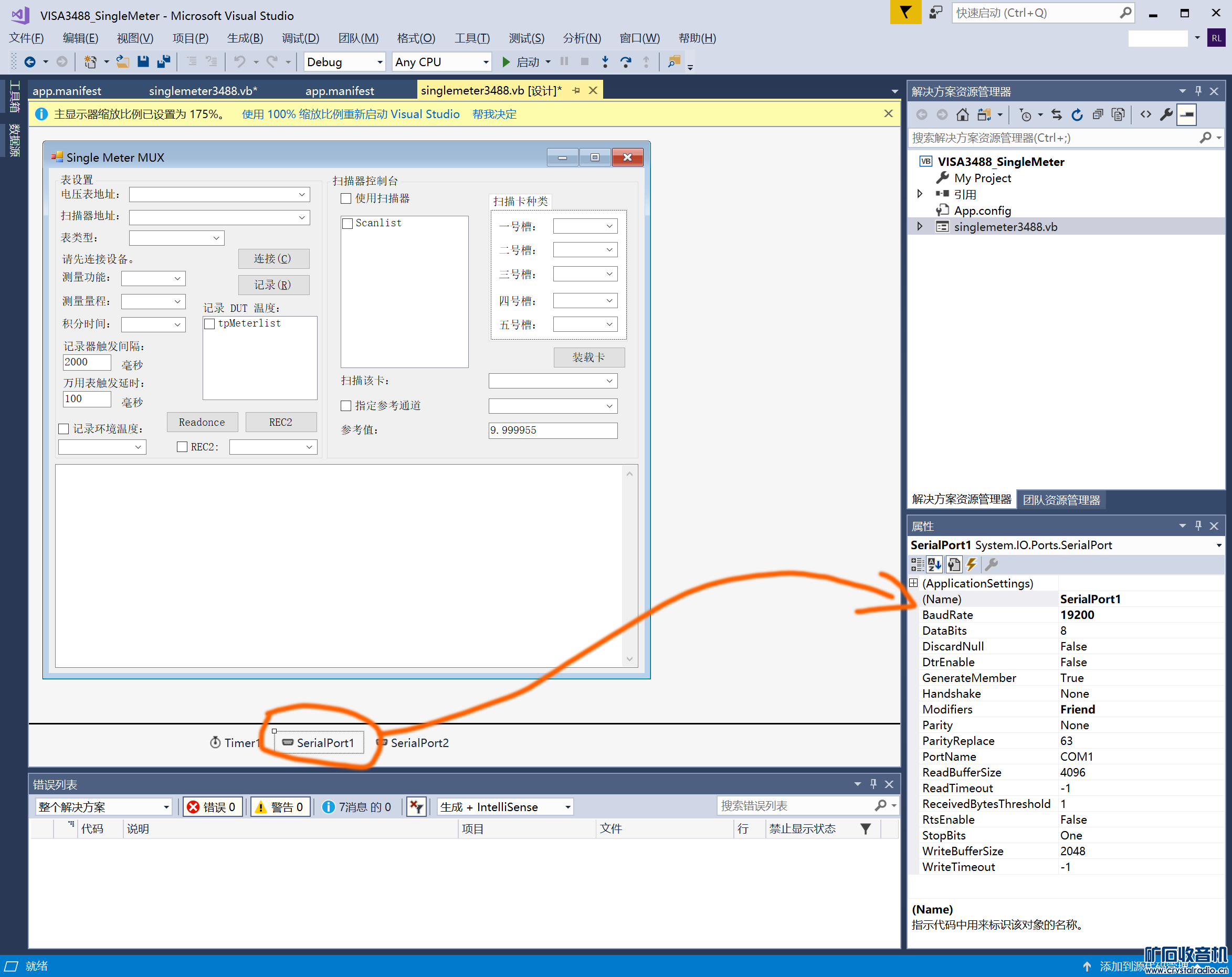Enable the 记录环境温度 checkbox
The height and width of the screenshot is (977, 1232).
coord(64,429)
